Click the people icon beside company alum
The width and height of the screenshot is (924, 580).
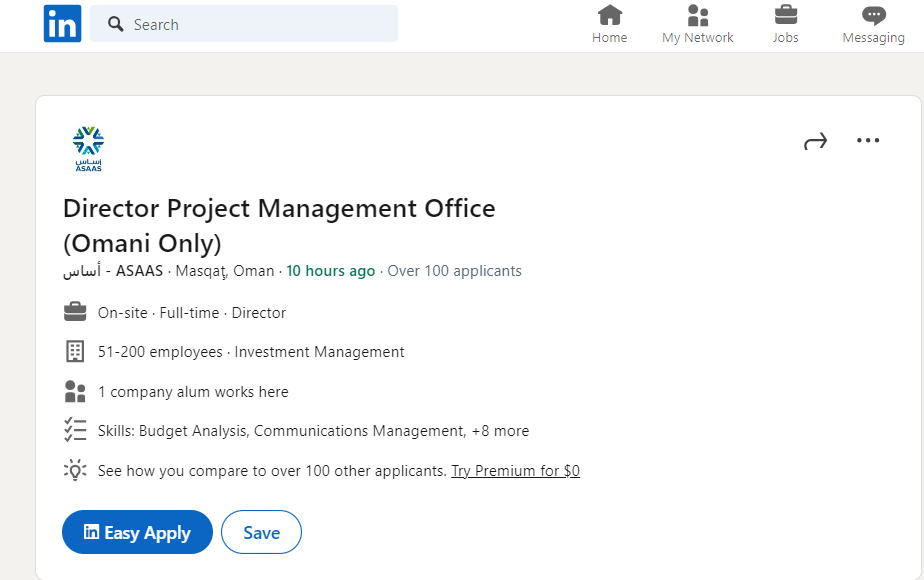tap(75, 391)
